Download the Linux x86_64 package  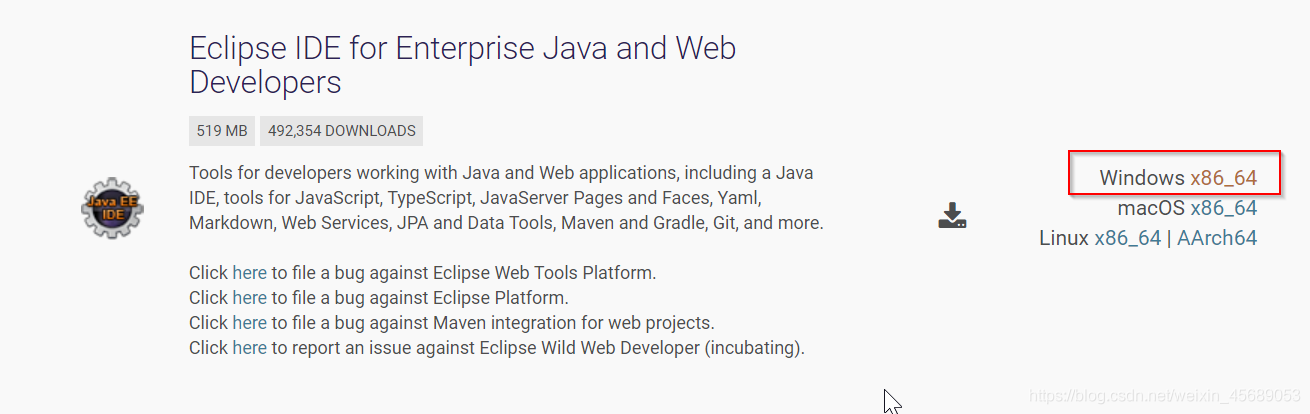[x=1128, y=238]
